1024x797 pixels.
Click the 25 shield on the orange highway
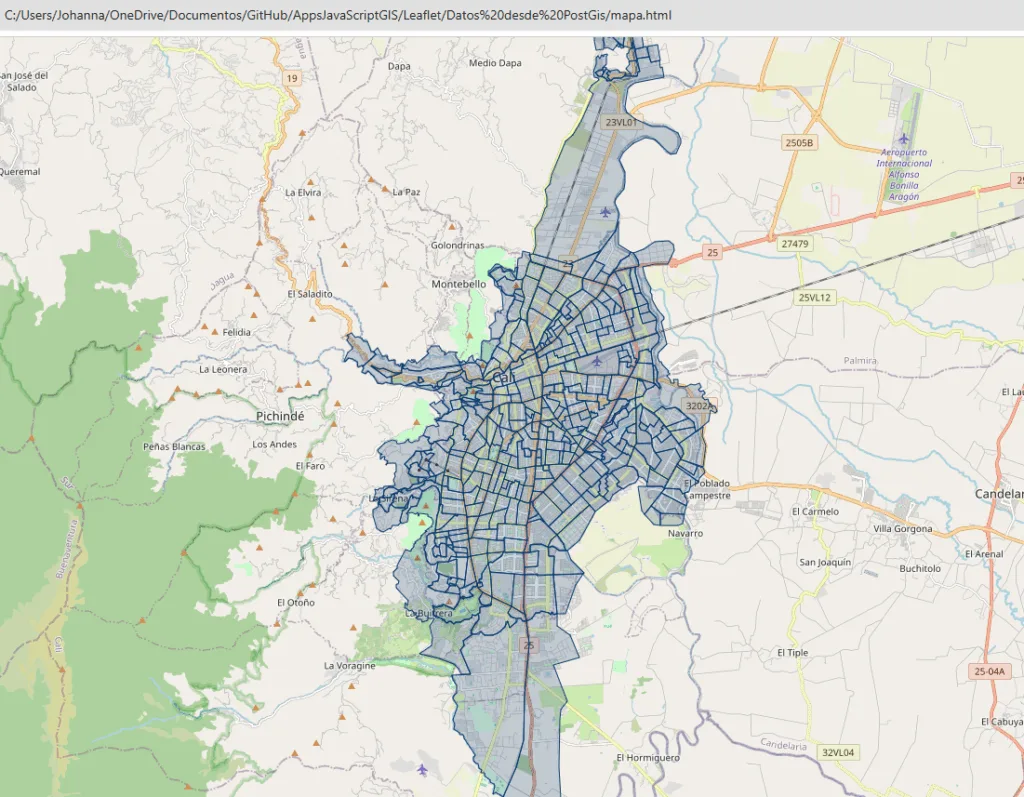(x=712, y=252)
